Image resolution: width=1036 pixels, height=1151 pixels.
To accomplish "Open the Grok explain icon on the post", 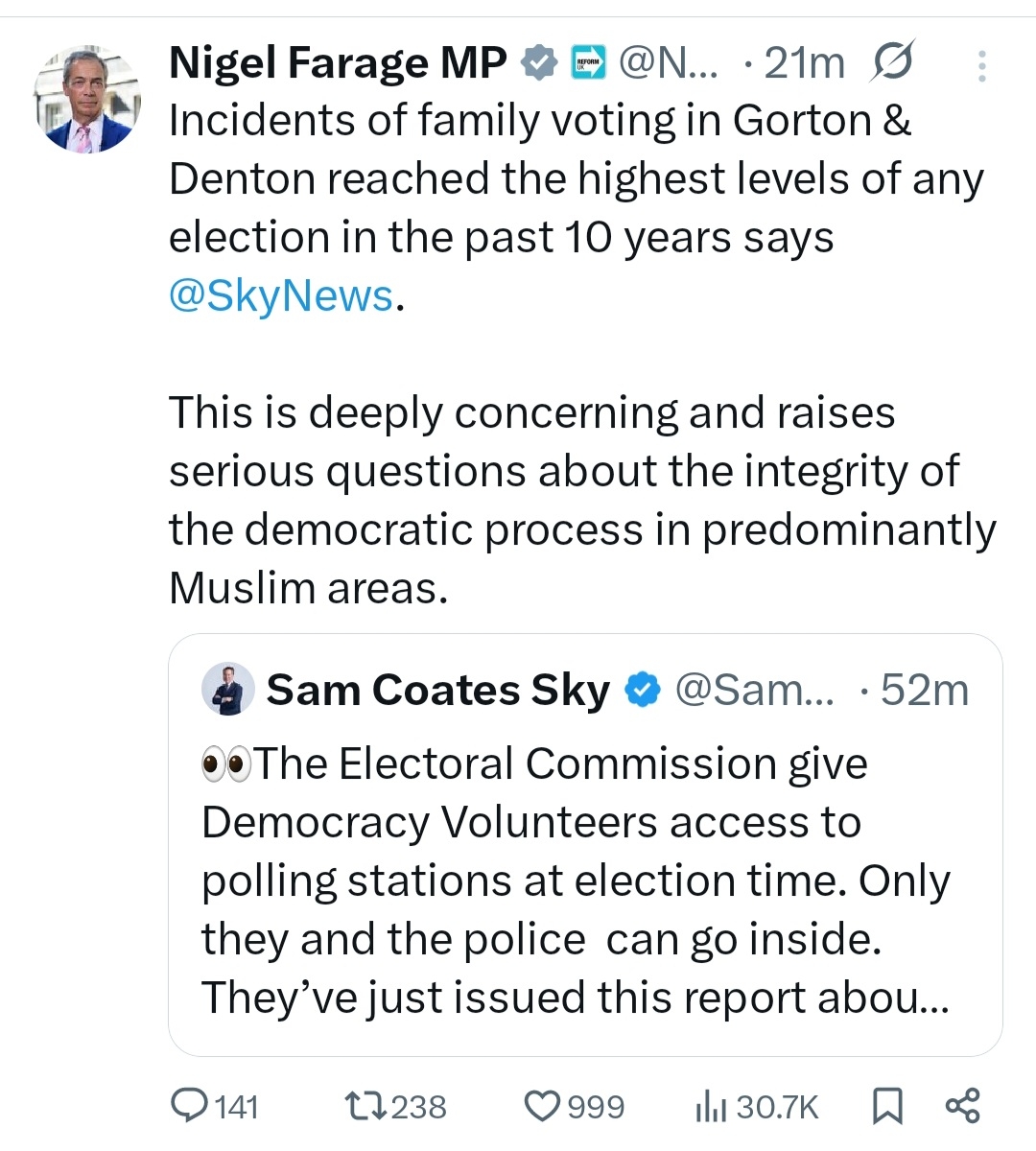I will [893, 63].
